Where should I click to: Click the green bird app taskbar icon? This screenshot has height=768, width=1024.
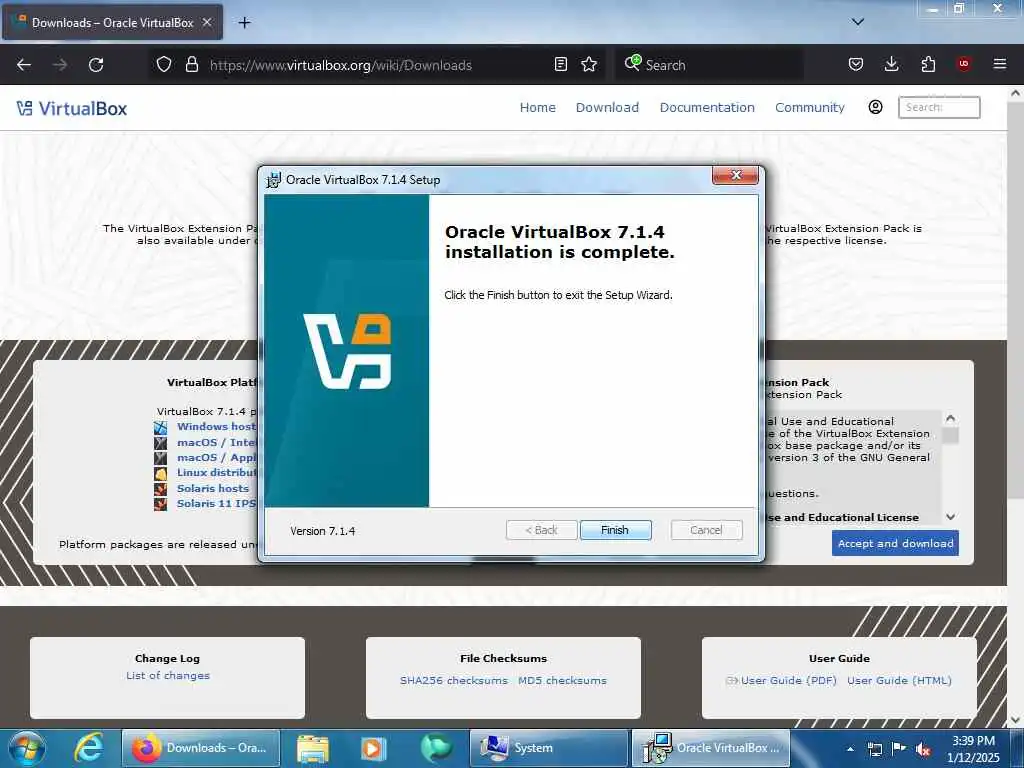[436, 748]
